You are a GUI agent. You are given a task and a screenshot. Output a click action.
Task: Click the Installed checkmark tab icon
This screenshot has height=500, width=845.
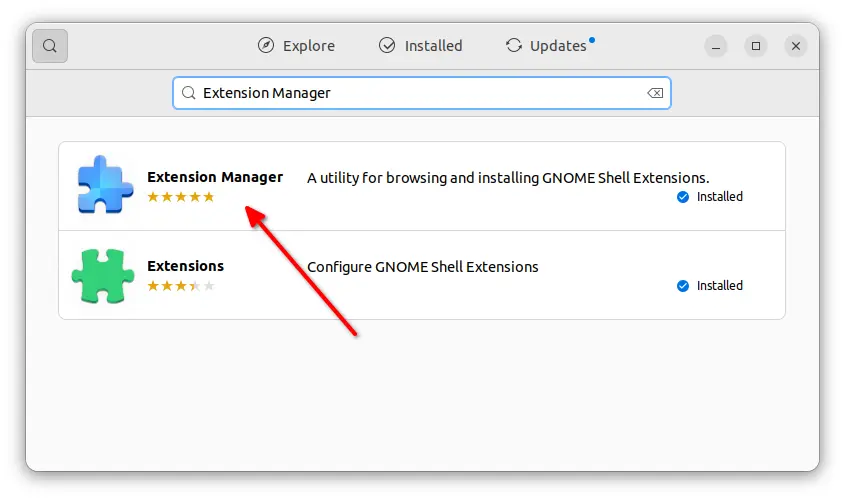tap(387, 45)
